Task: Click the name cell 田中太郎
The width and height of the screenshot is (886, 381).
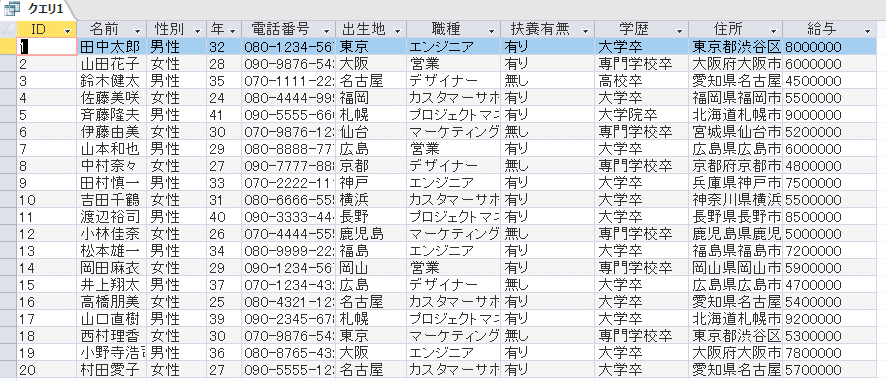Action: (112, 47)
